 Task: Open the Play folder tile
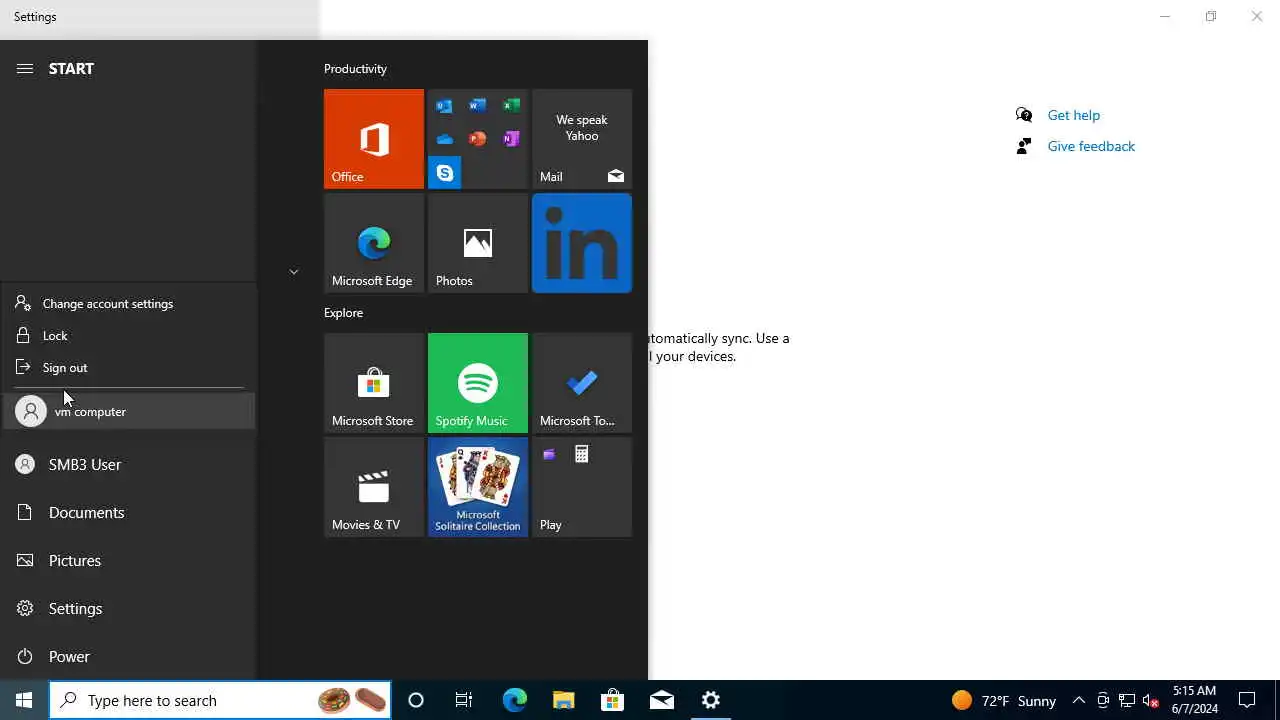click(582, 487)
